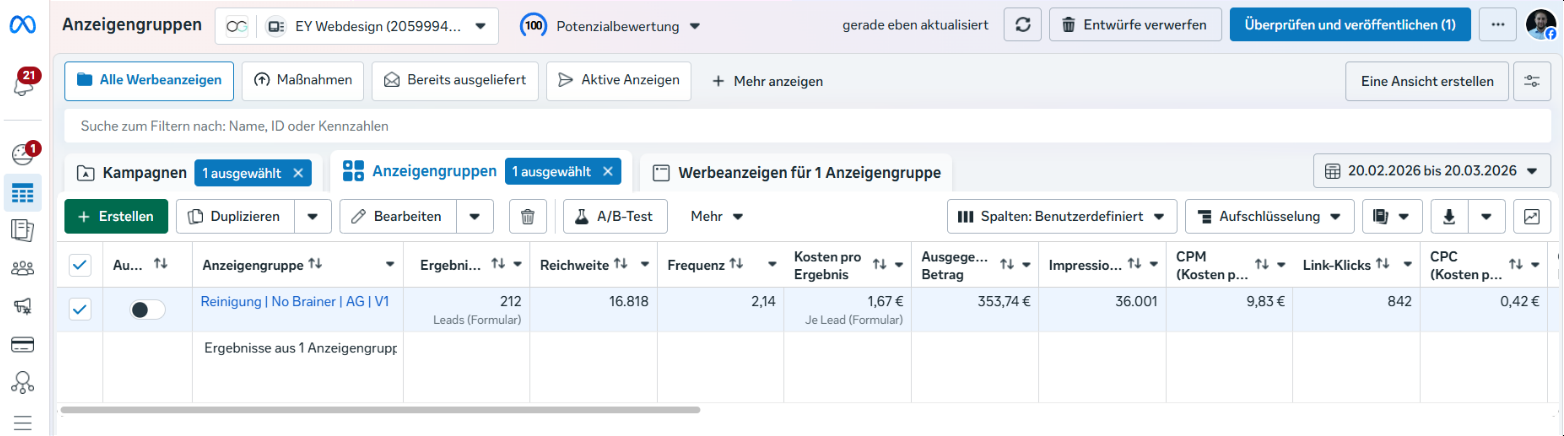Click Eine Ansicht erstellen button
Viewport: 1564px width, 436px height.
pyautogui.click(x=1427, y=82)
